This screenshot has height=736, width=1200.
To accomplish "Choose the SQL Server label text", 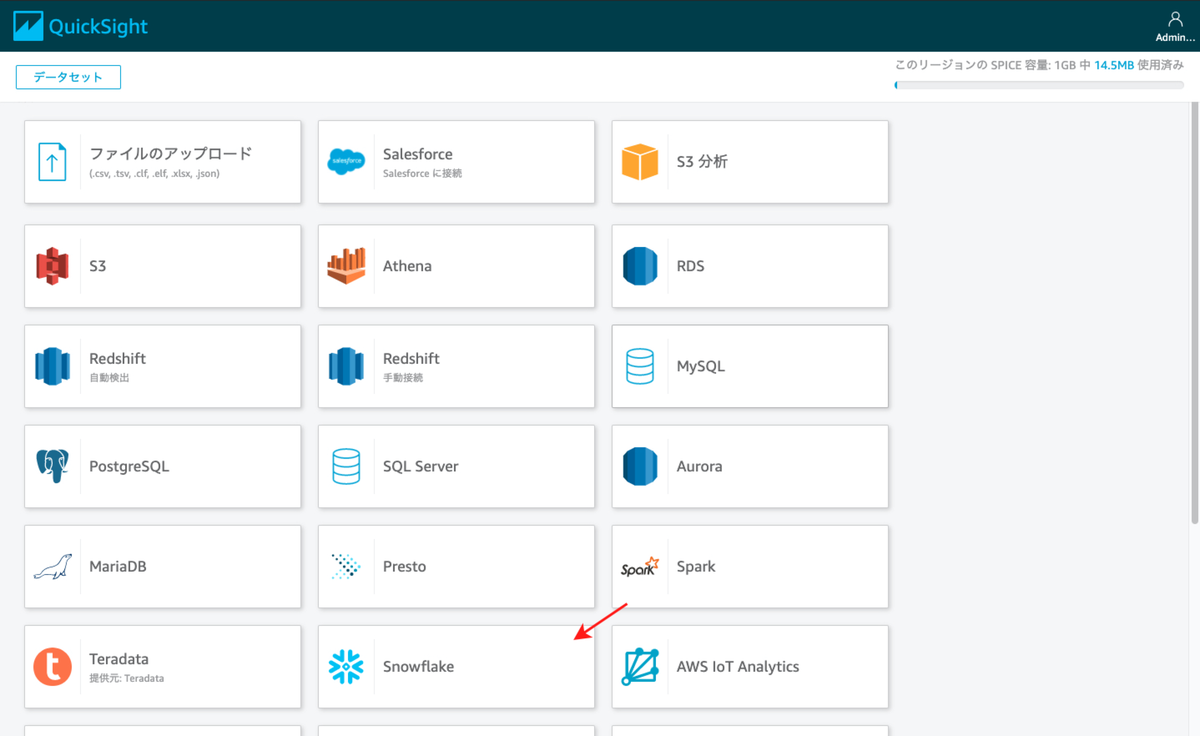I will pyautogui.click(x=421, y=466).
